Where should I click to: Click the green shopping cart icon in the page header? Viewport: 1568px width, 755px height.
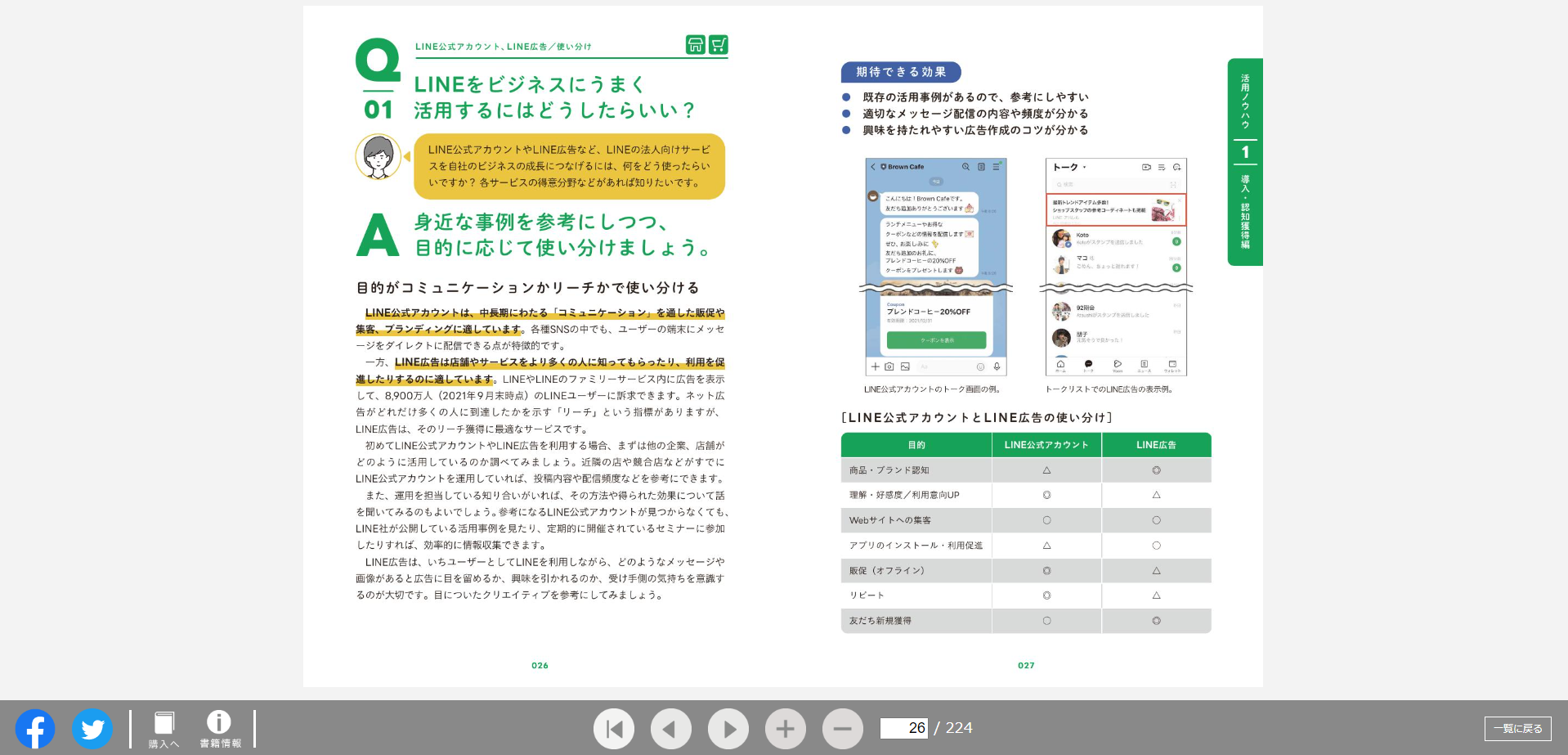point(719,46)
